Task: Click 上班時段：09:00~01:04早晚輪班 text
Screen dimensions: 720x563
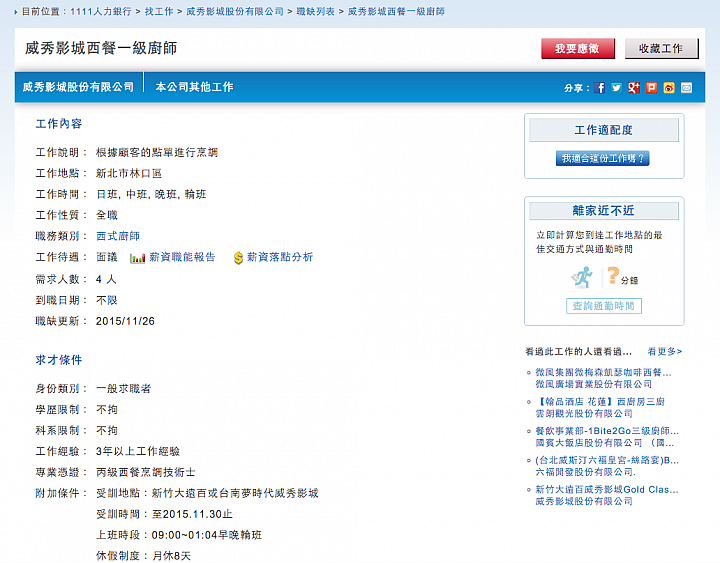Action: point(179,535)
